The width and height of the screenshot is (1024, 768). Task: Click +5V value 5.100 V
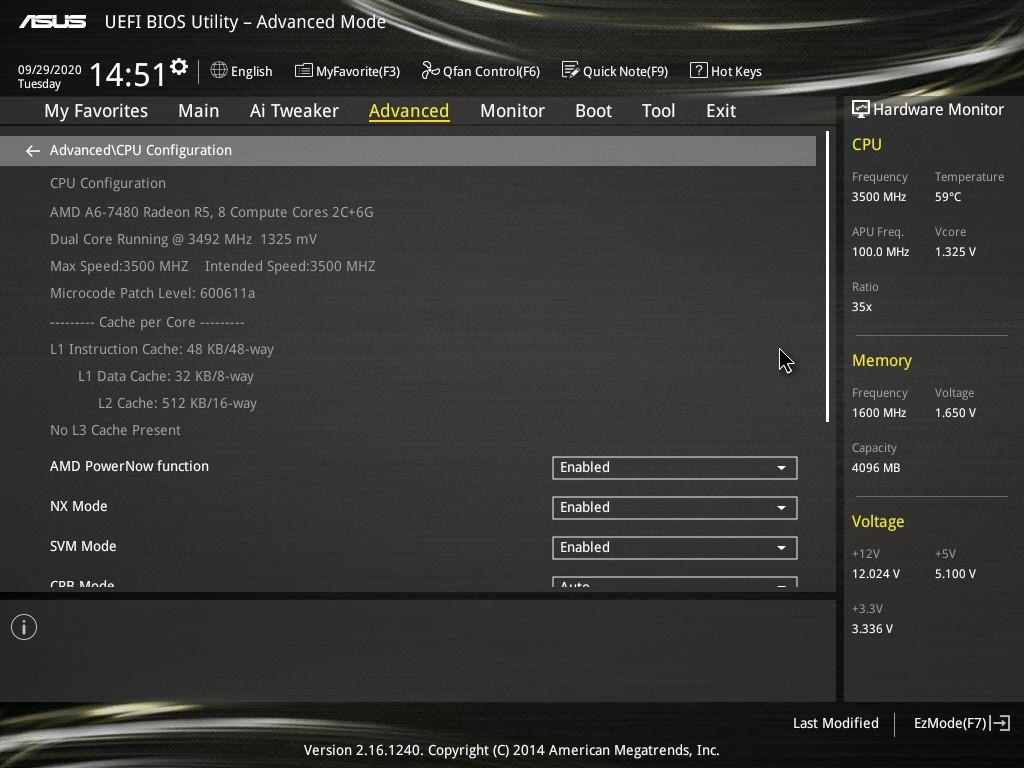(x=955, y=574)
